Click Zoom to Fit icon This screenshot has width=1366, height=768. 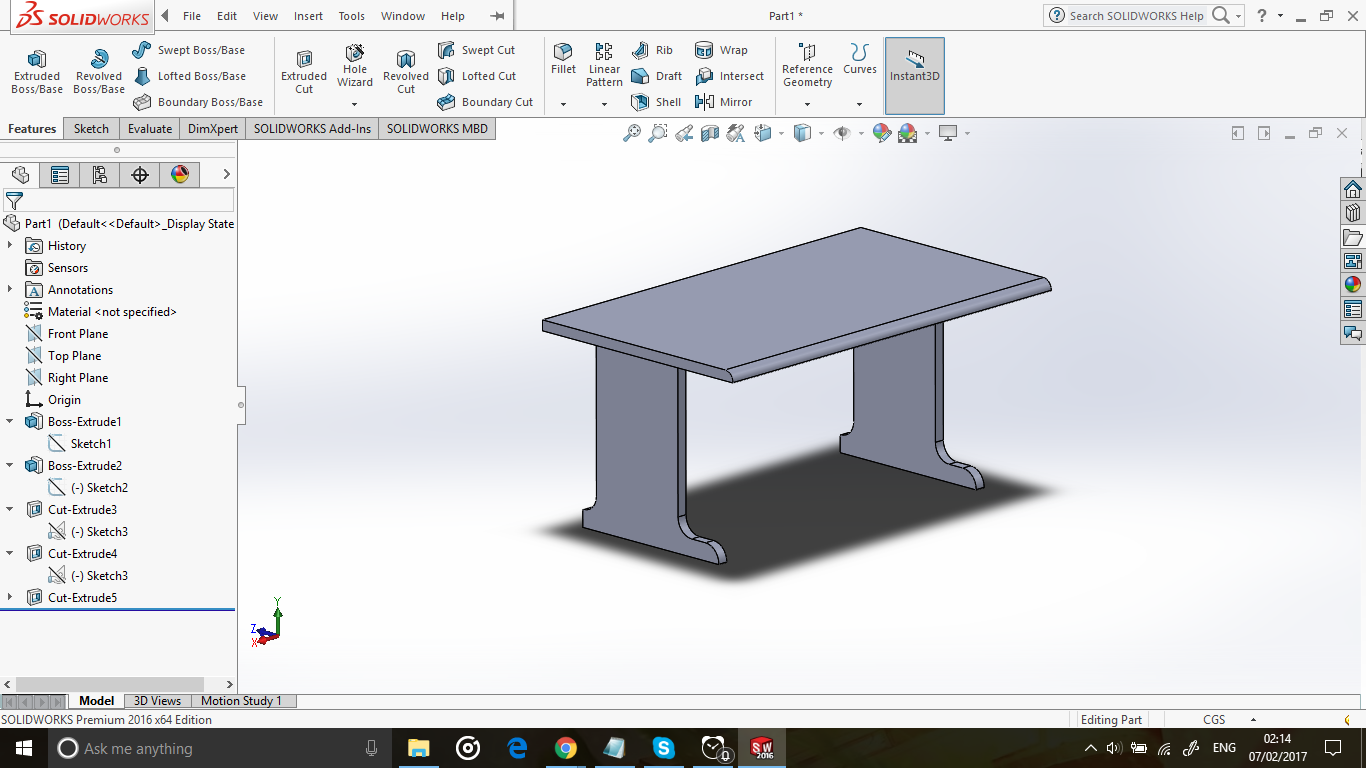[x=632, y=133]
